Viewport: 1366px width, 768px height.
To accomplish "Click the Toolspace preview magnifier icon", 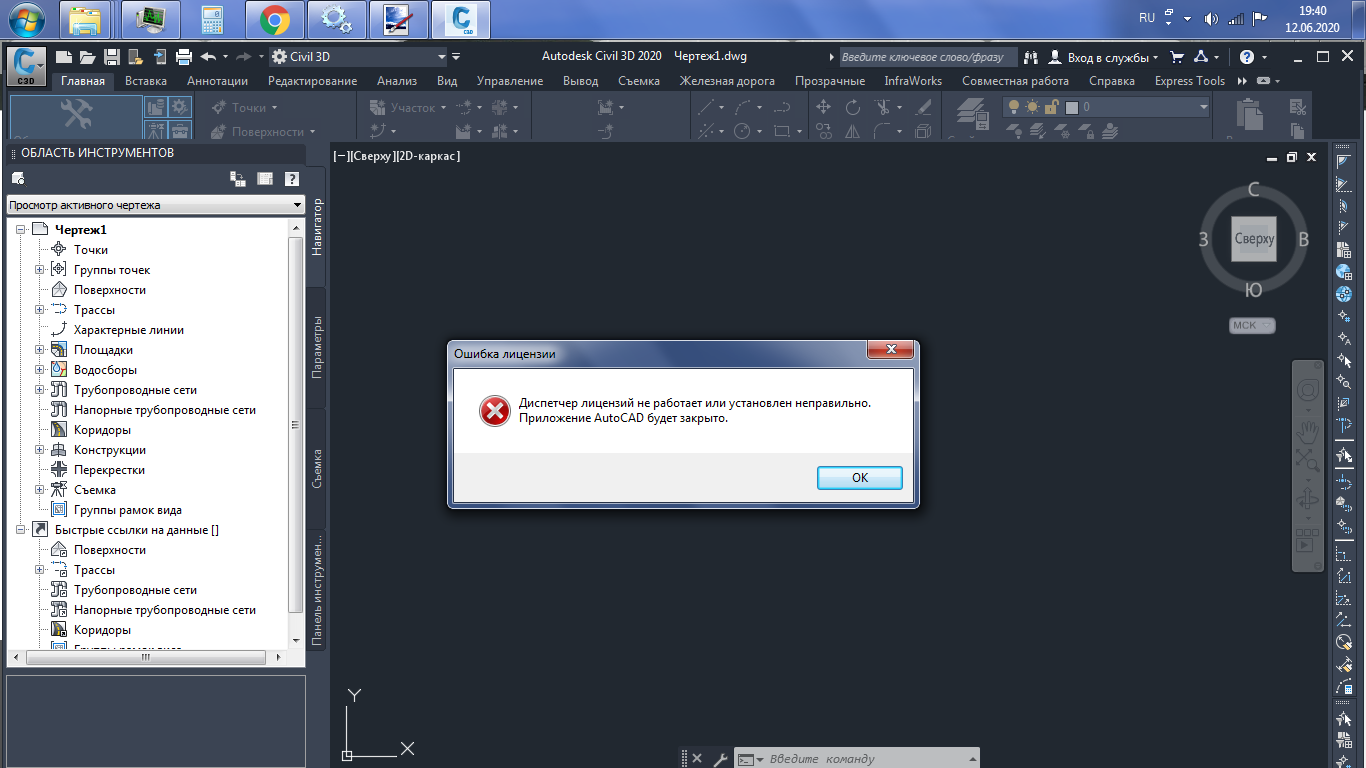I will 17,179.
